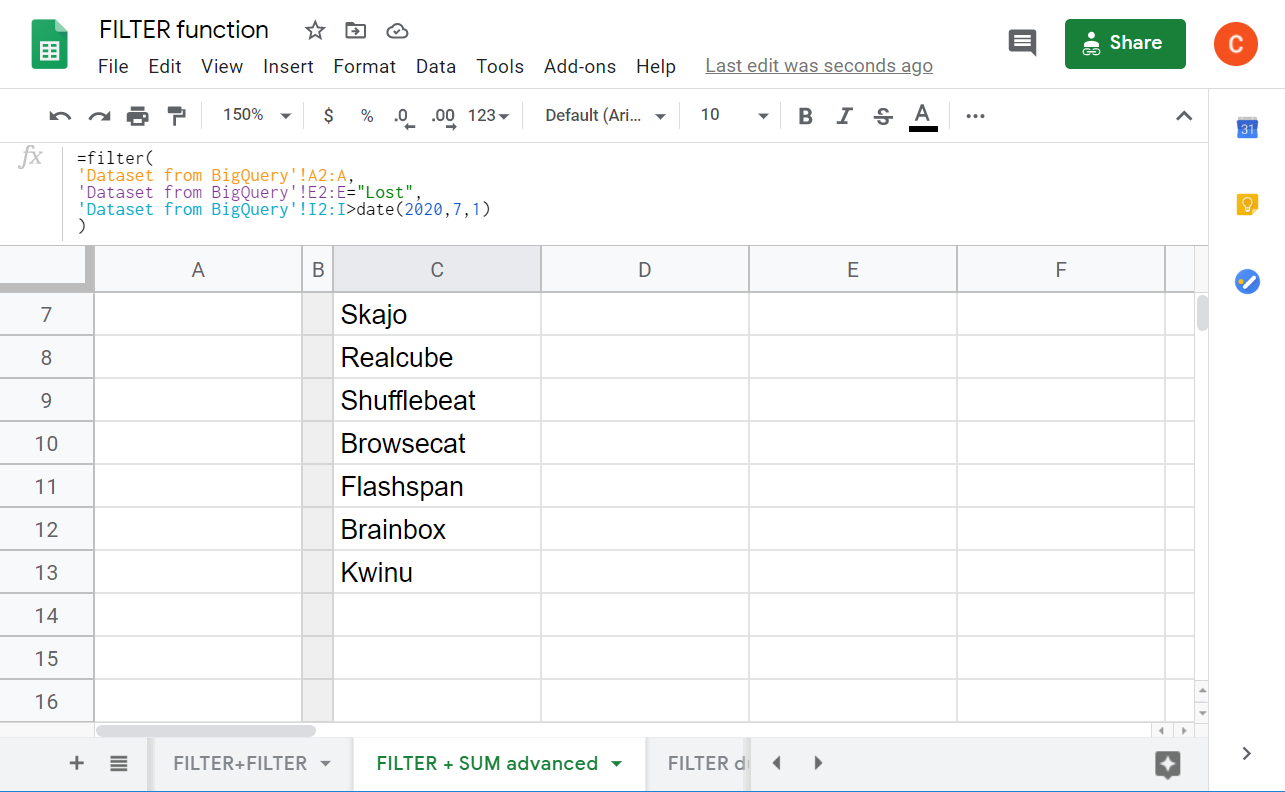Apply strikethrough formatting
The width and height of the screenshot is (1285, 792).
pos(882,116)
